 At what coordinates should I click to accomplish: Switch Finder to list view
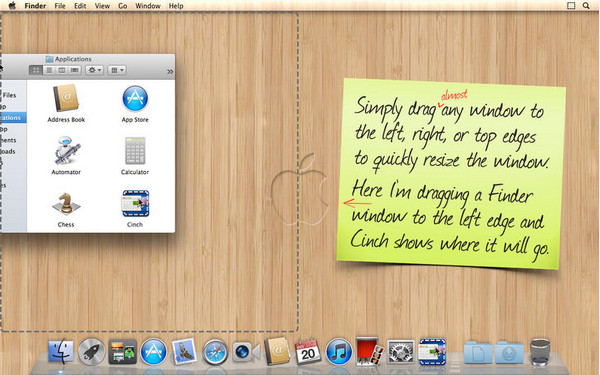[x=49, y=70]
